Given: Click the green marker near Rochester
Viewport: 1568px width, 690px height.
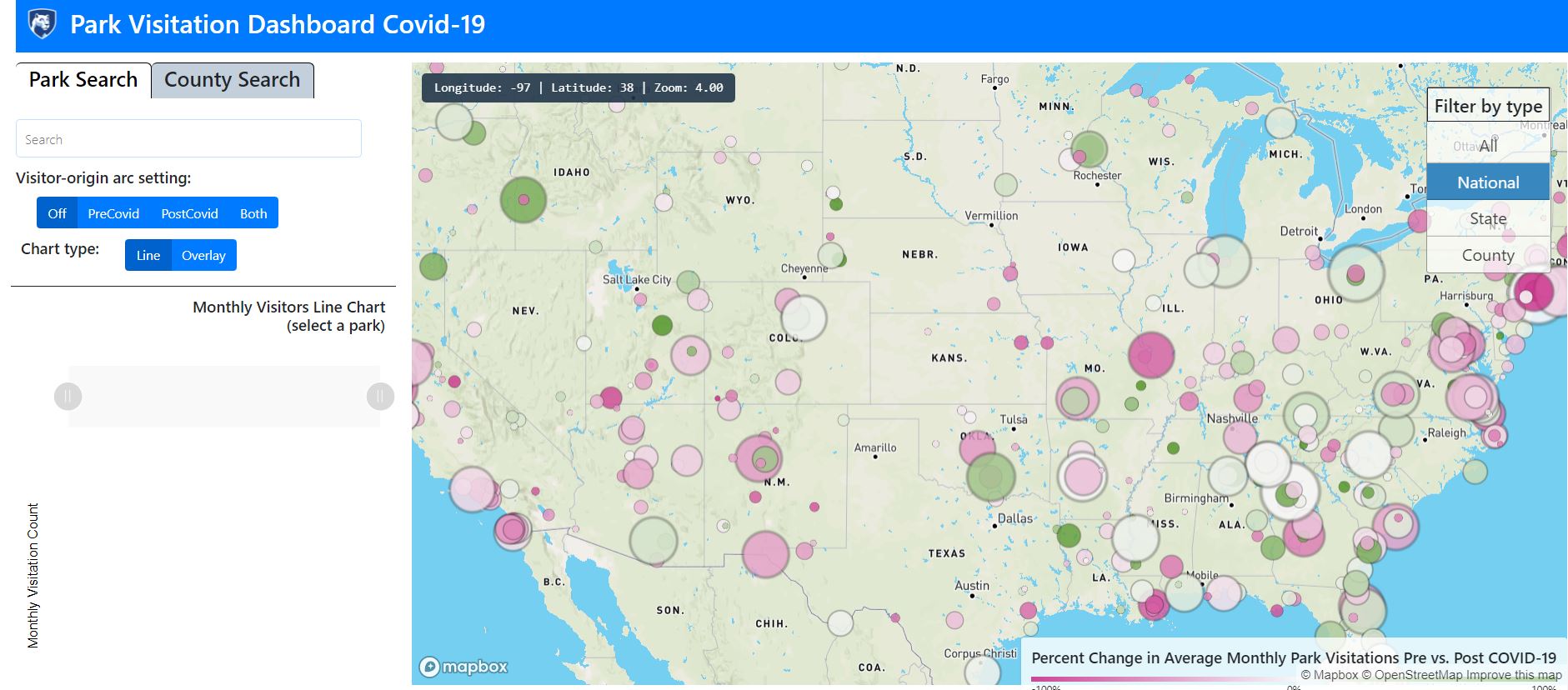Looking at the screenshot, I should 1089,150.
